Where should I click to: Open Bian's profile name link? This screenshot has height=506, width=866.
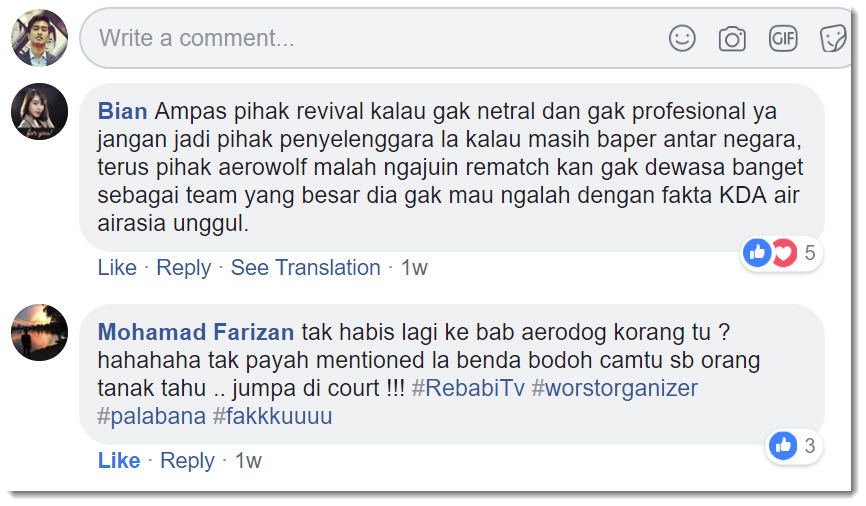click(x=123, y=111)
